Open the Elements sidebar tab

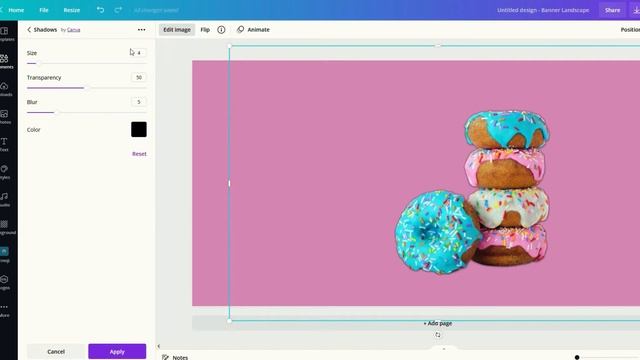click(x=5, y=62)
